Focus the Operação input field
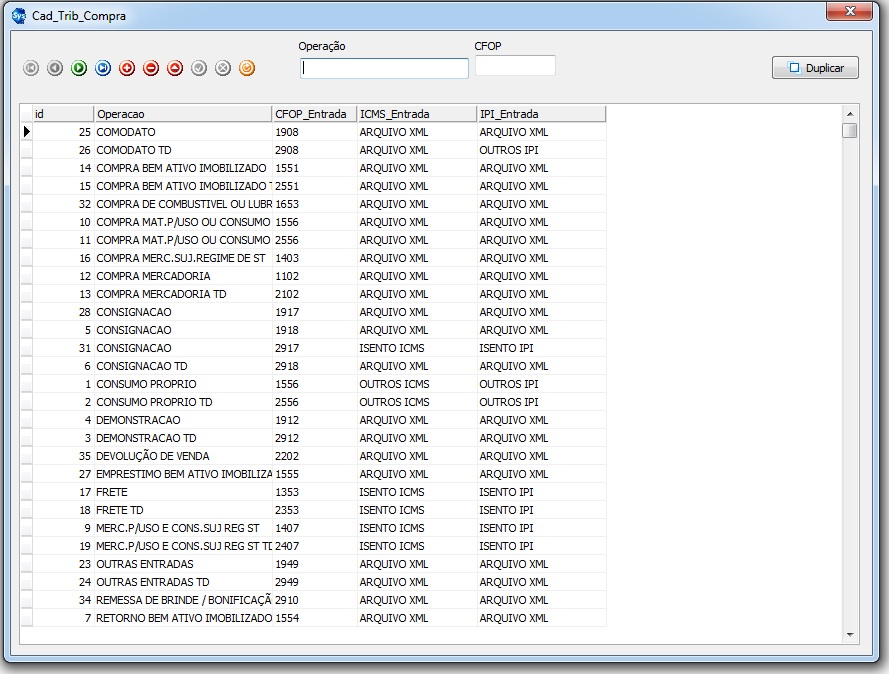The width and height of the screenshot is (889, 674). 384,68
